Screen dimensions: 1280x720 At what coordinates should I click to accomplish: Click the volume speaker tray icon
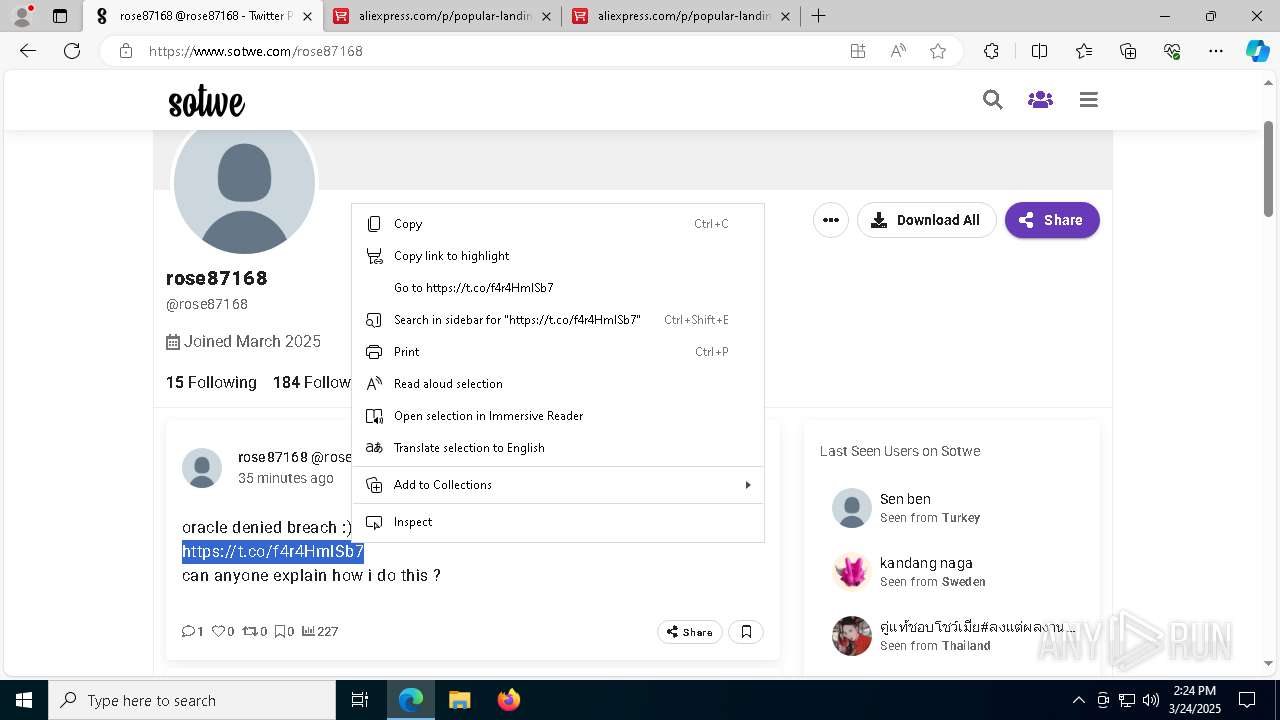click(1151, 700)
